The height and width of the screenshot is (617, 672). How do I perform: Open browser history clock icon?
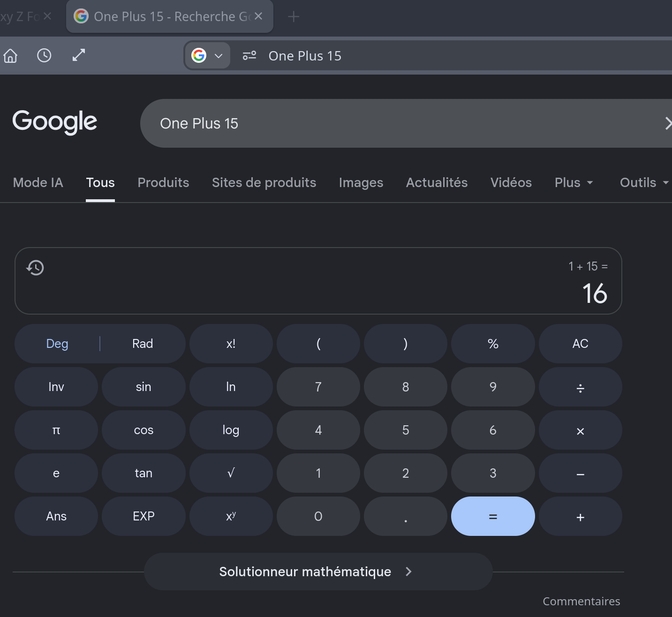(44, 55)
